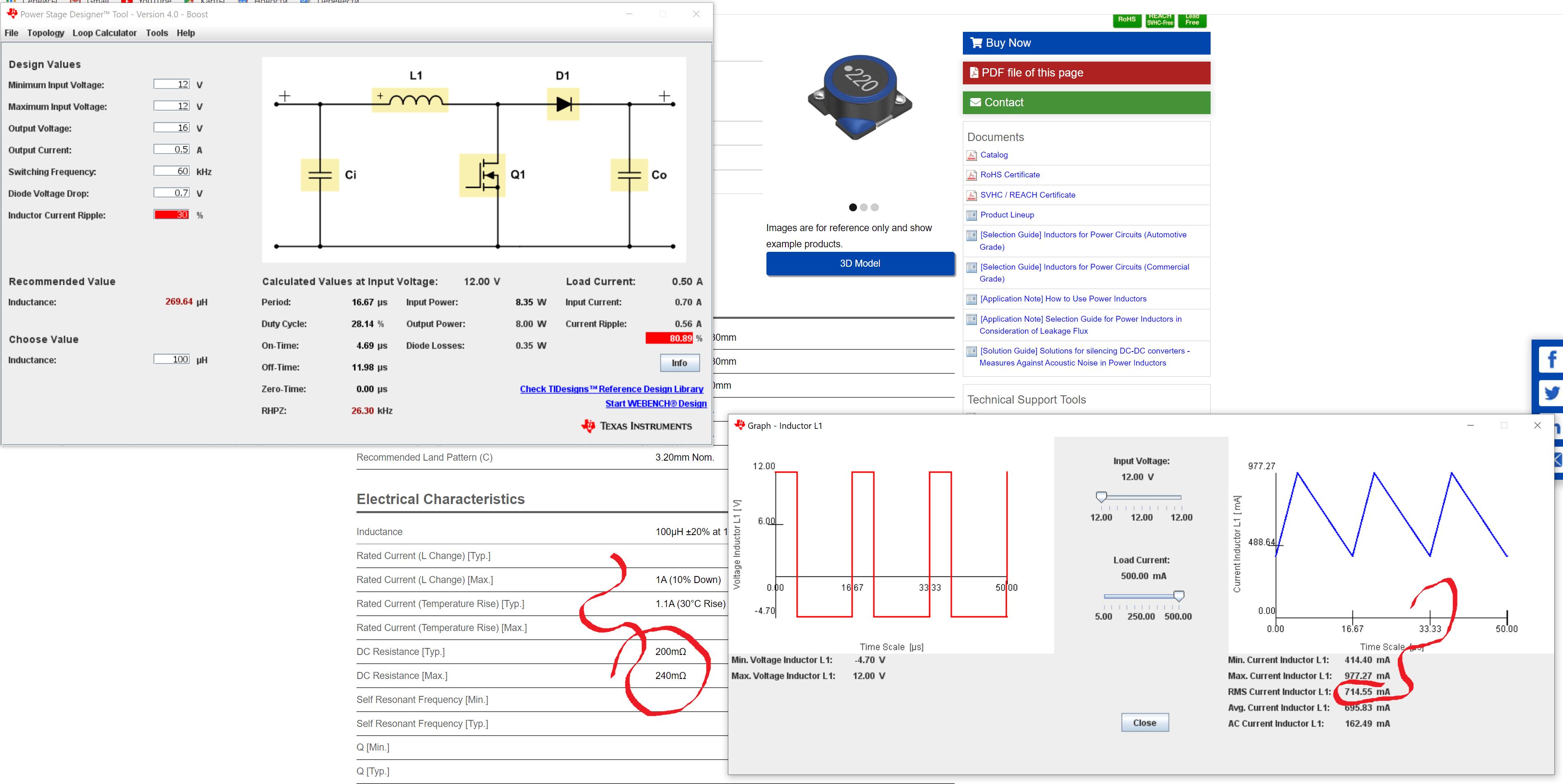Click the PDF icon beside SVHC / REACH Certificate
This screenshot has width=1563, height=784.
972,195
